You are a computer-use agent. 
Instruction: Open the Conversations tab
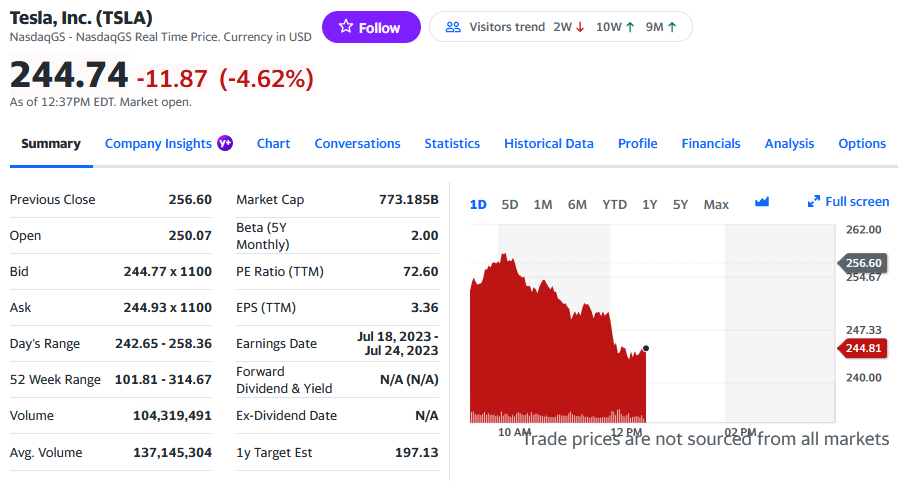[x=357, y=144]
